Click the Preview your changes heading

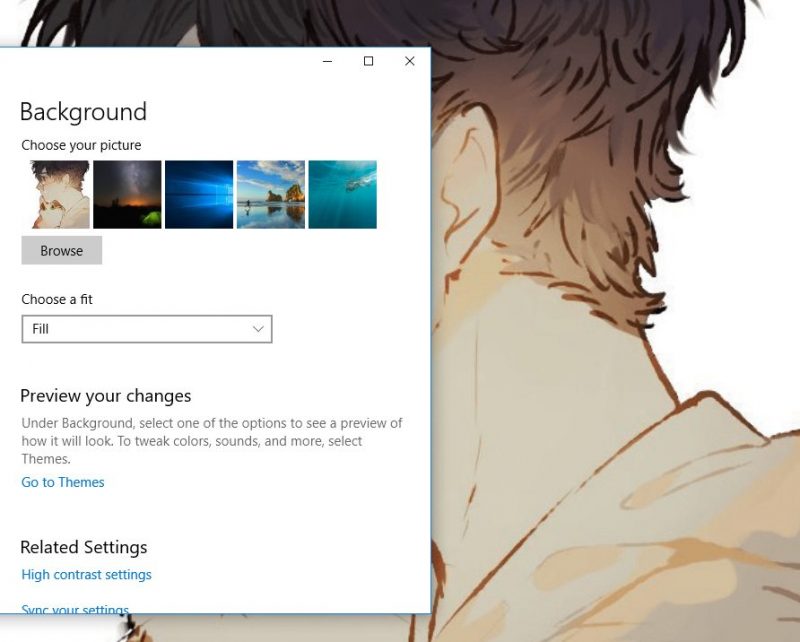[x=105, y=396]
